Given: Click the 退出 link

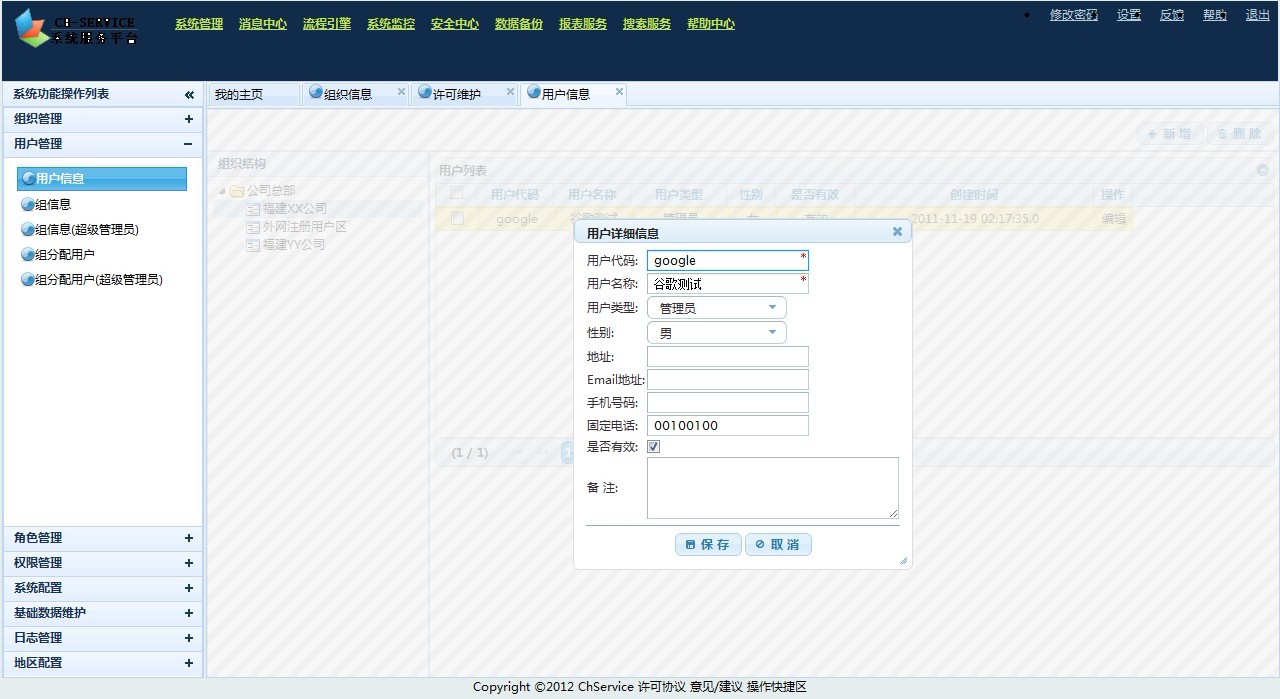Looking at the screenshot, I should (1258, 15).
